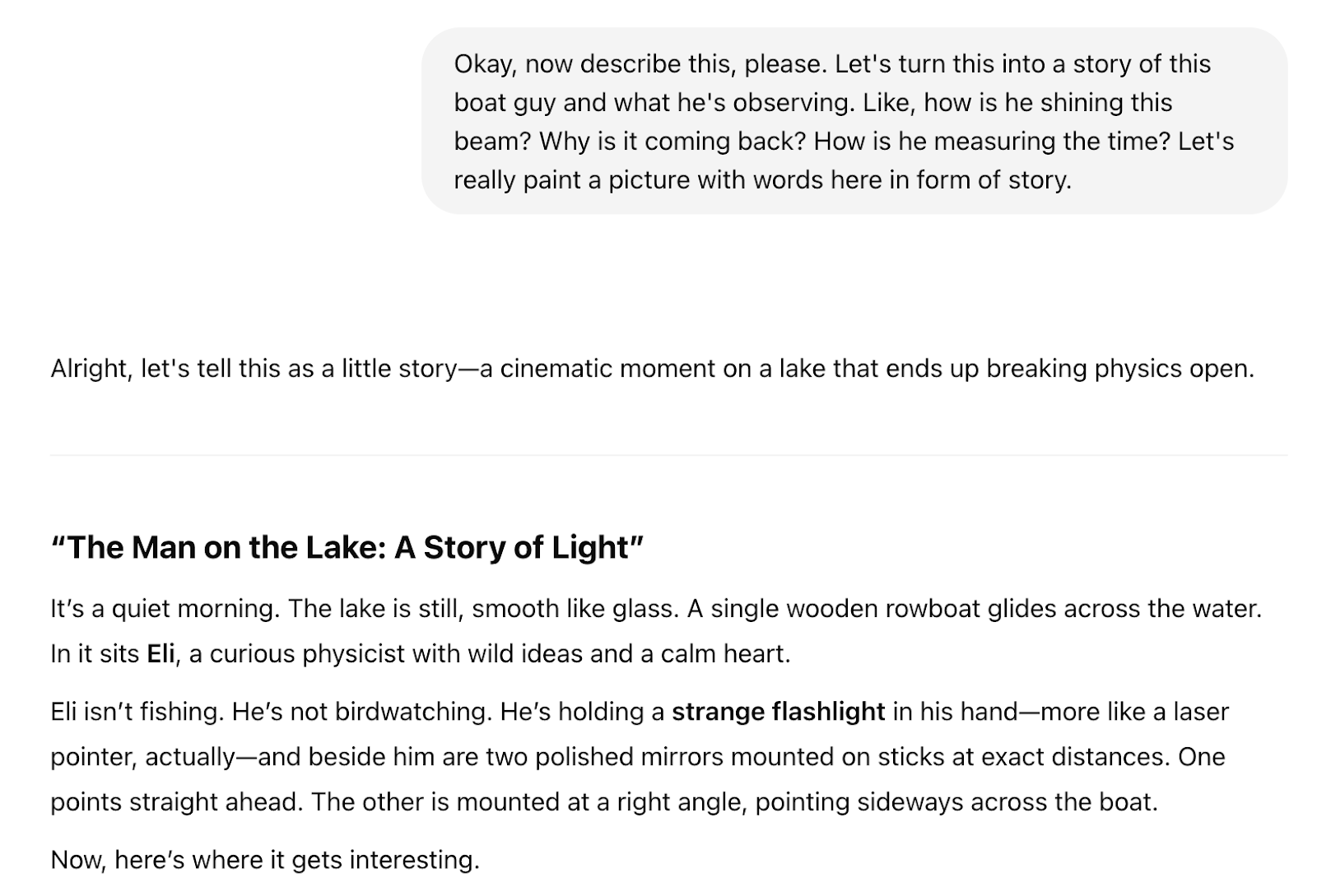
Task: Click the user message bubble
Action: click(854, 121)
